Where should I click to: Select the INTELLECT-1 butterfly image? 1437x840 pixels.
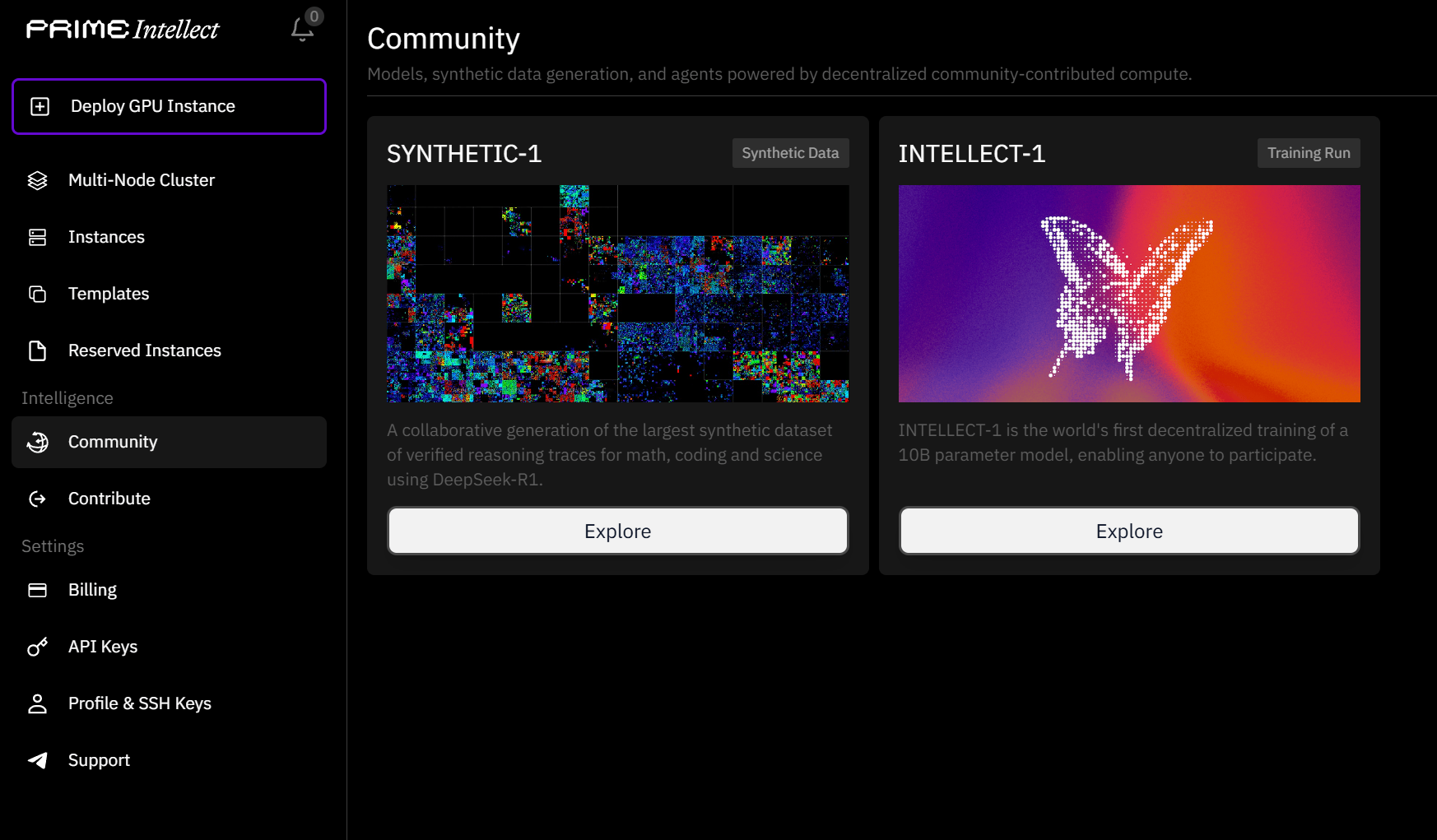point(1128,294)
